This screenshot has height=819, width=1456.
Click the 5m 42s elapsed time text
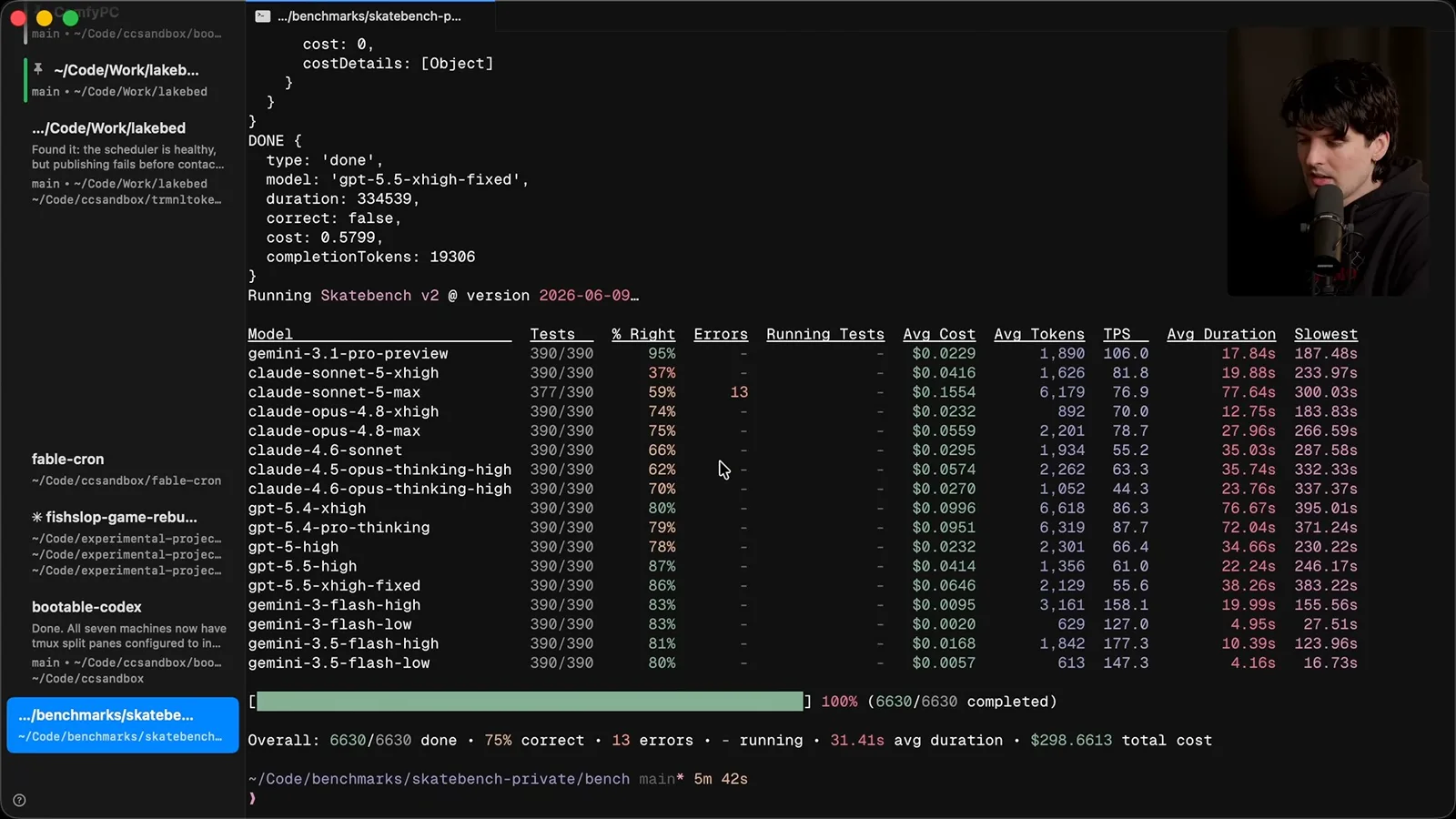tap(721, 779)
